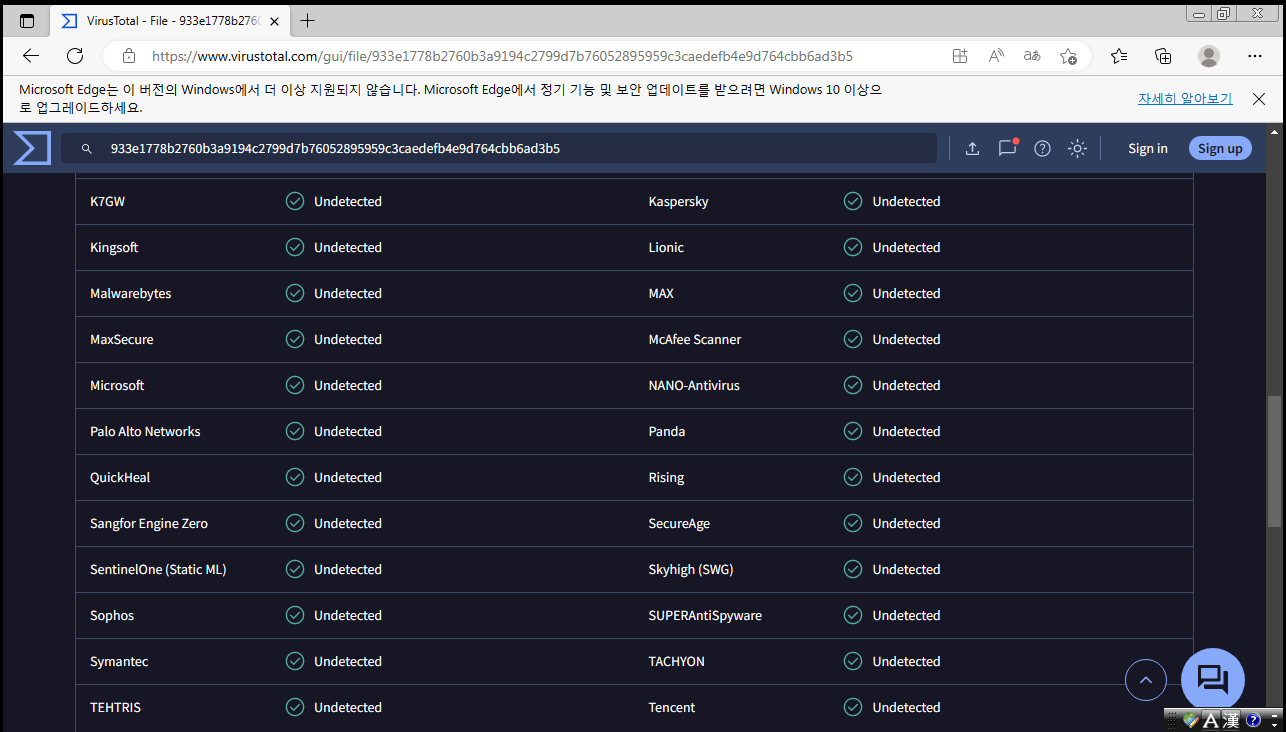
Task: Click the VirusTotal hash search field
Action: [x=499, y=148]
